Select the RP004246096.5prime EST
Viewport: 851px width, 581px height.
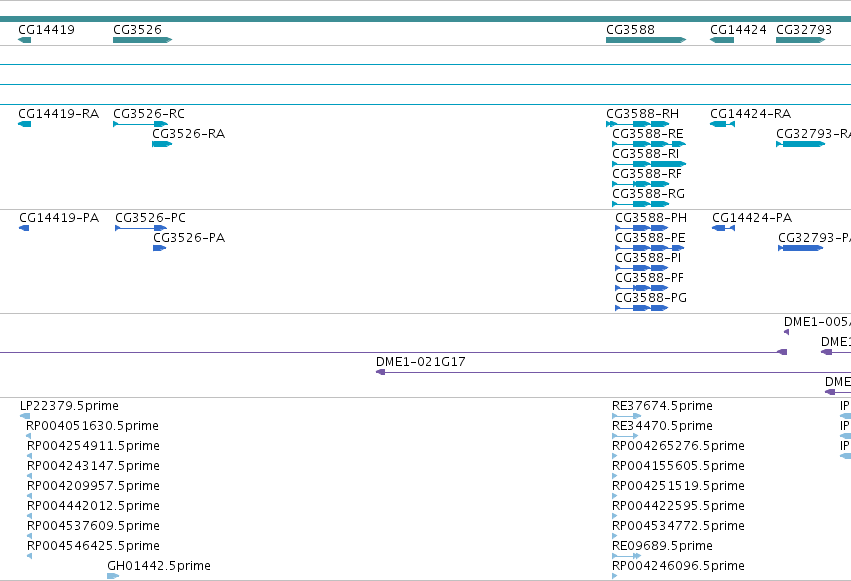coord(678,566)
